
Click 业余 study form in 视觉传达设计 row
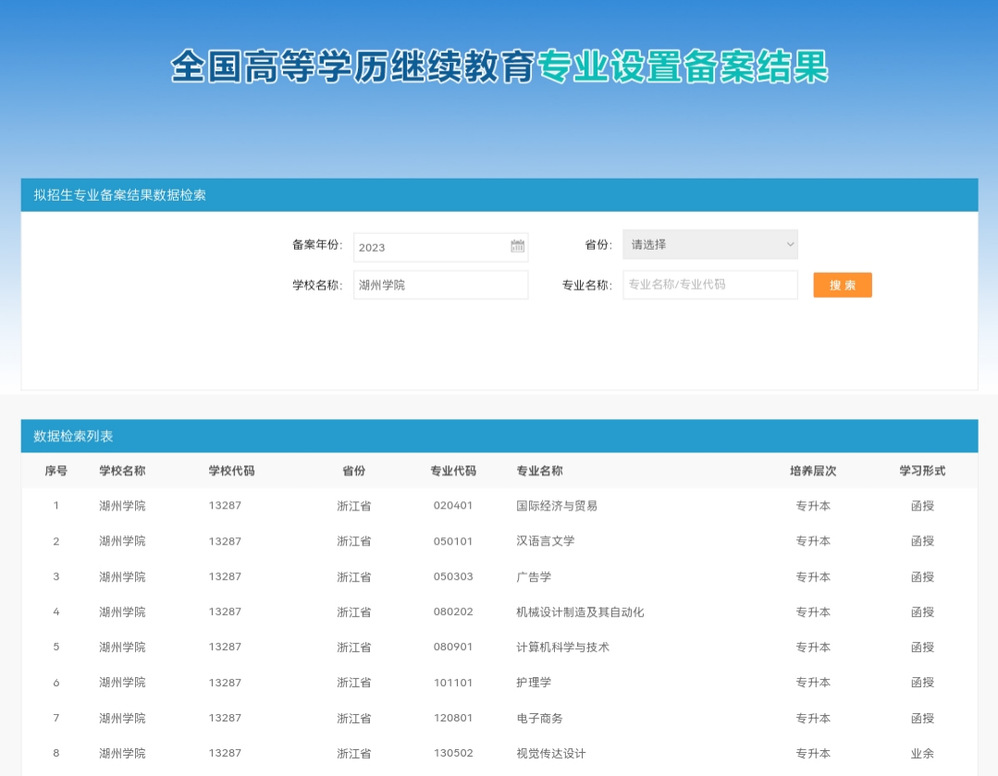(921, 753)
